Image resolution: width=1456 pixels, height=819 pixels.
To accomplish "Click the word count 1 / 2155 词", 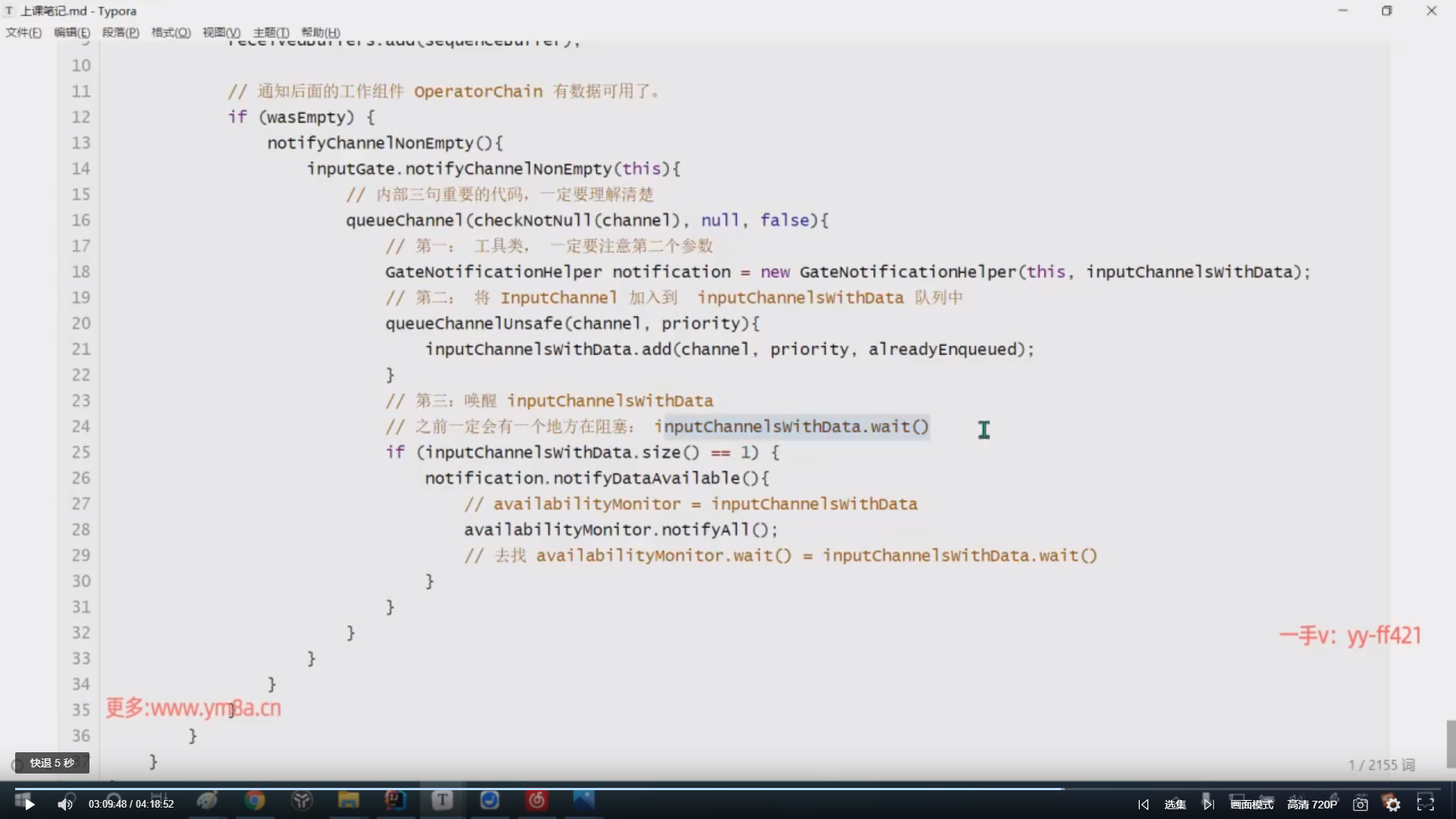I will click(x=1381, y=765).
